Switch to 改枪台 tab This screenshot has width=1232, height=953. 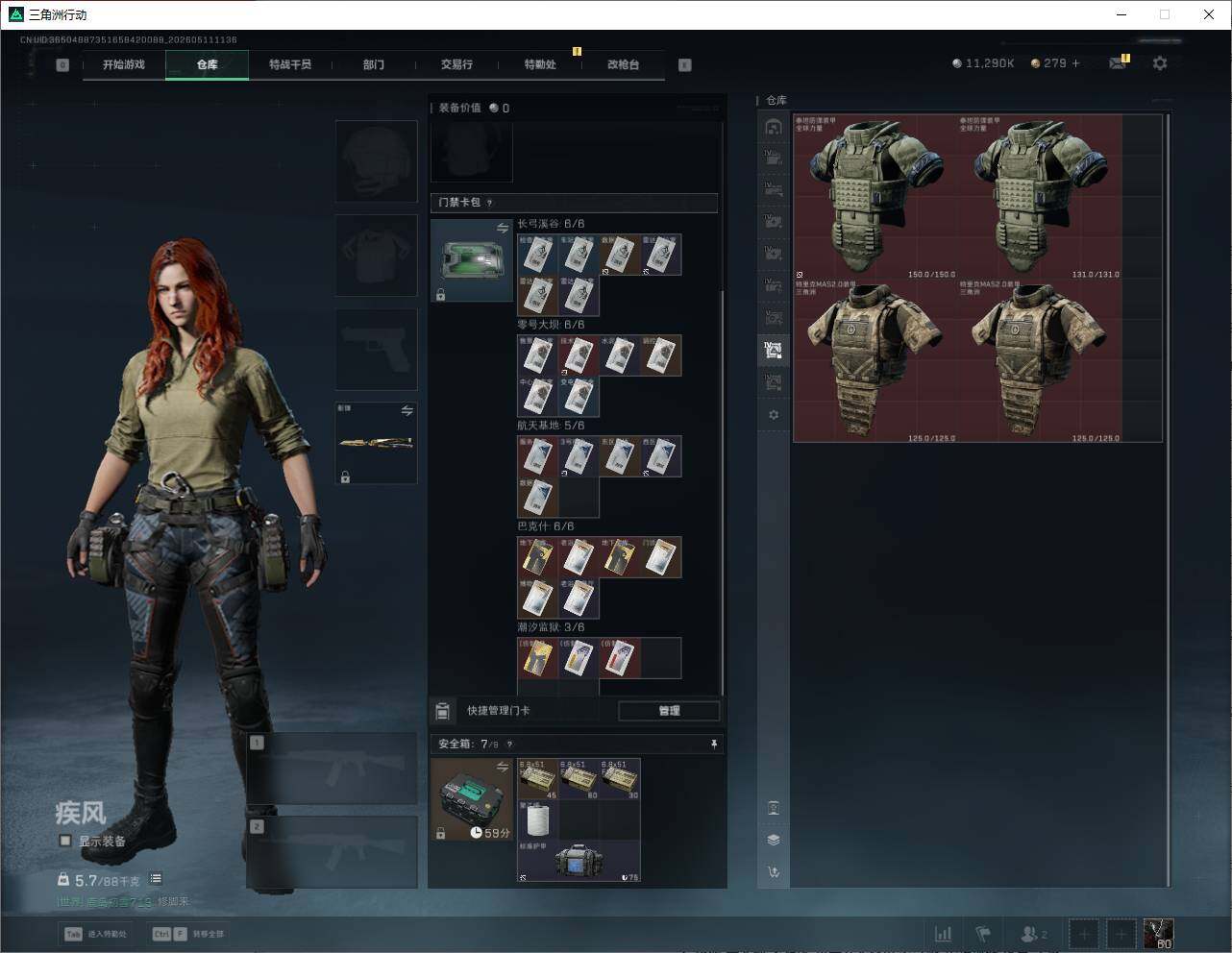click(x=623, y=64)
